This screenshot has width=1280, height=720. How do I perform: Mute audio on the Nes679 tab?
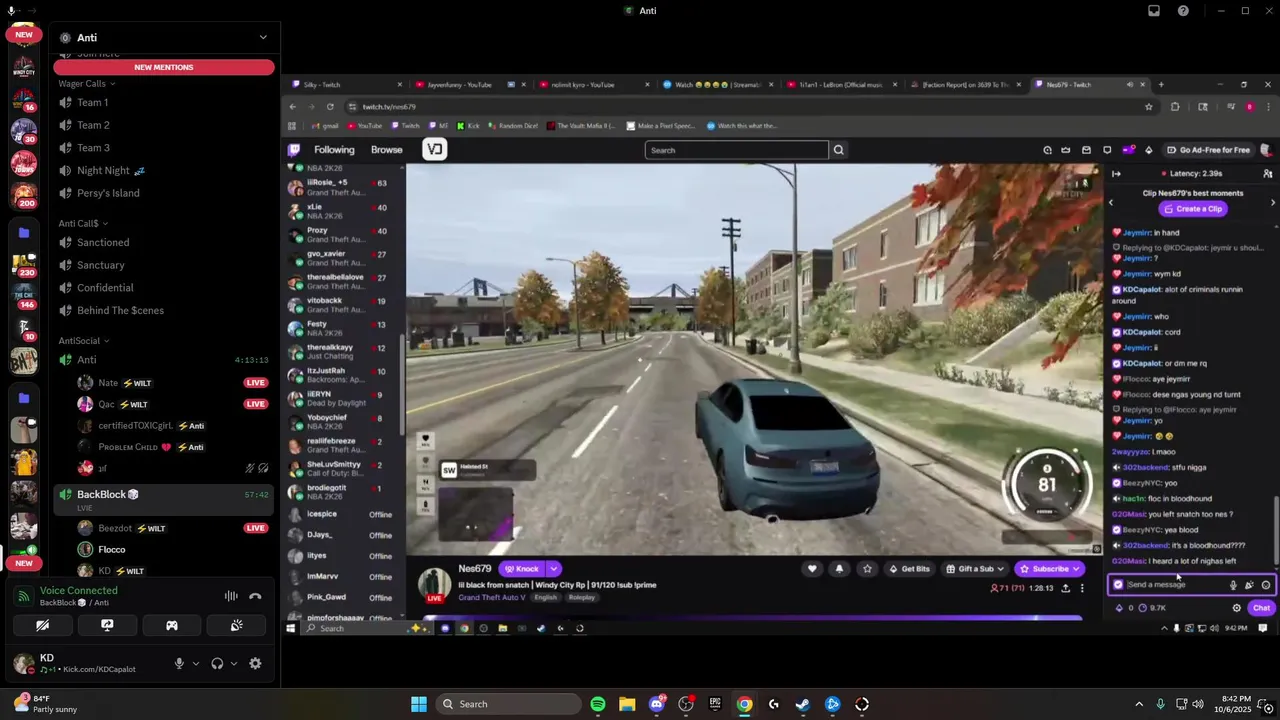pyautogui.click(x=1129, y=84)
